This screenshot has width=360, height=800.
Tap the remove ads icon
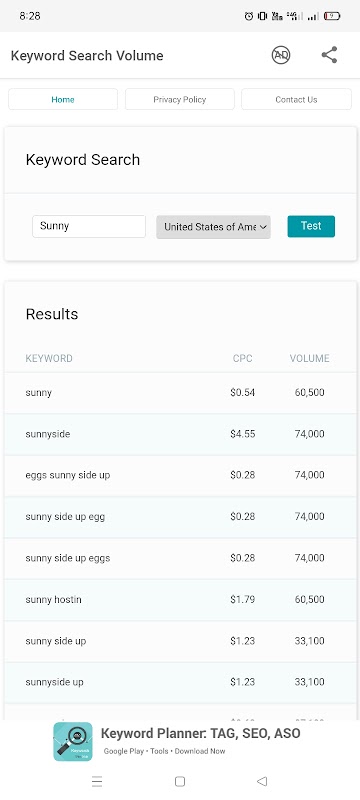280,55
